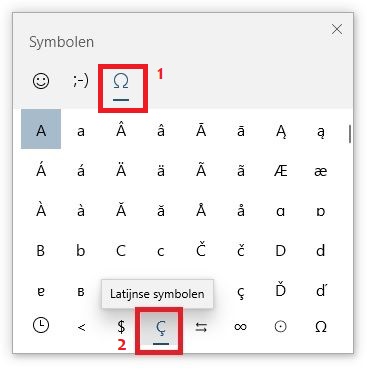The height and width of the screenshot is (373, 367).
Task: Insert the lowercase æ character
Action: pyautogui.click(x=321, y=171)
